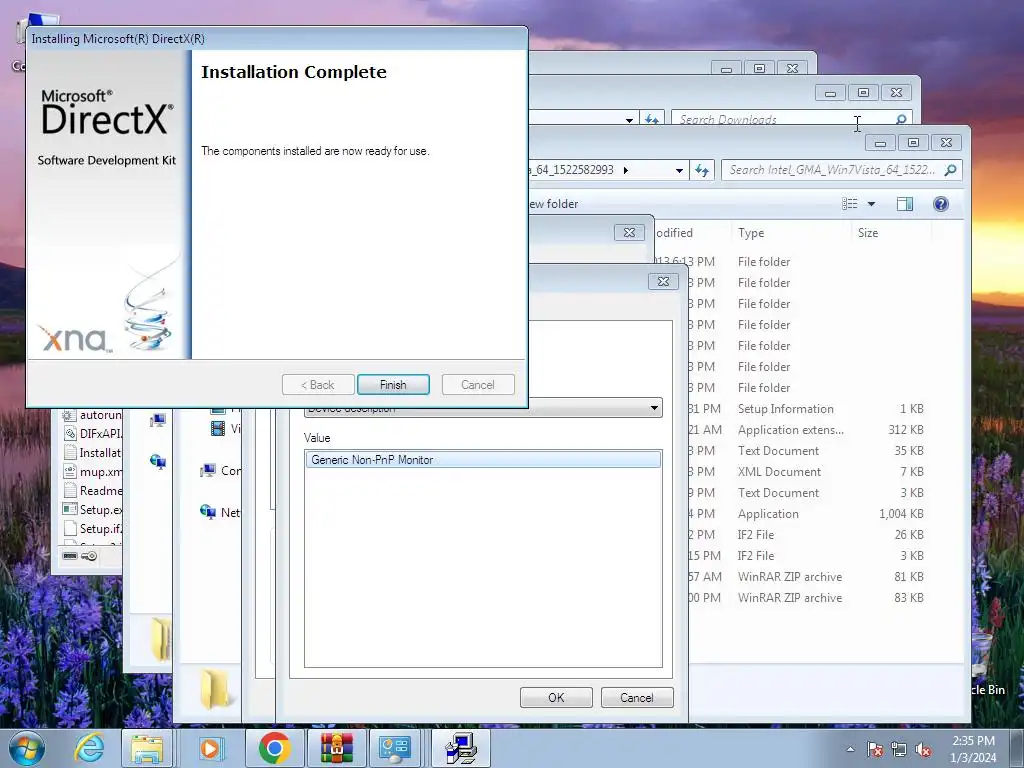Viewport: 1024px width, 768px height.
Task: Open Action Center flag in tray
Action: [x=875, y=749]
